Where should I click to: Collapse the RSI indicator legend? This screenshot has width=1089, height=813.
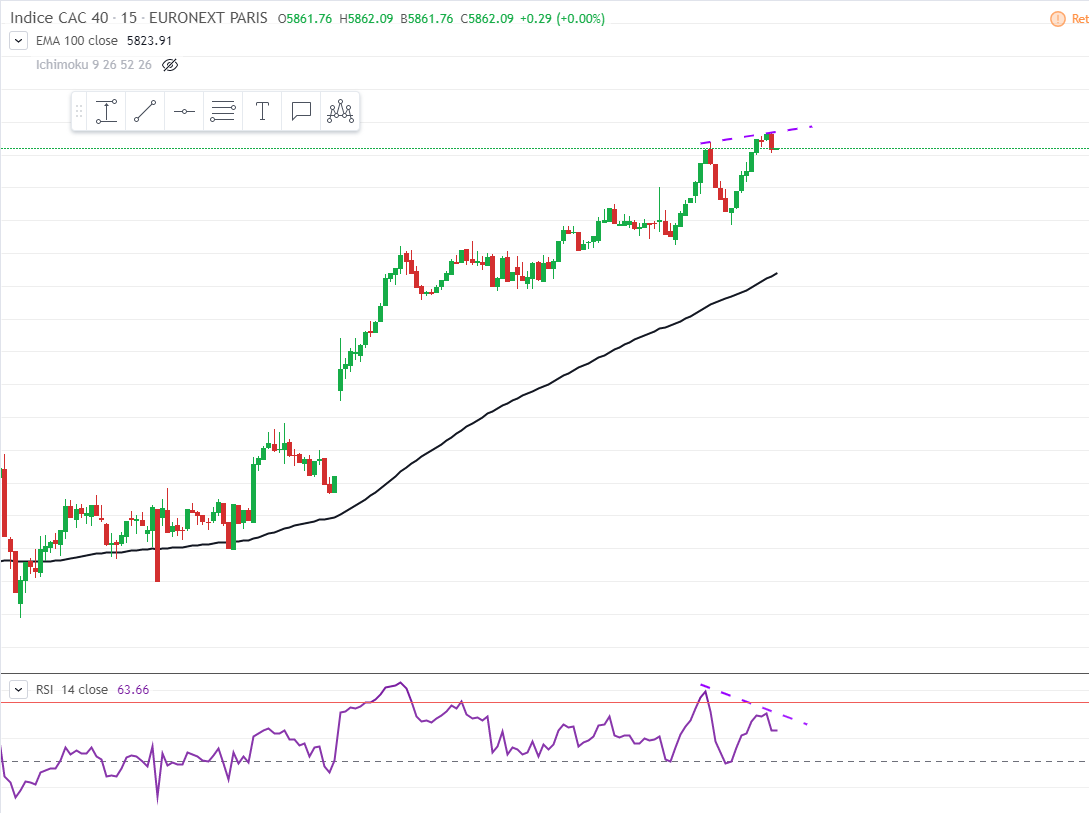[x=19, y=689]
